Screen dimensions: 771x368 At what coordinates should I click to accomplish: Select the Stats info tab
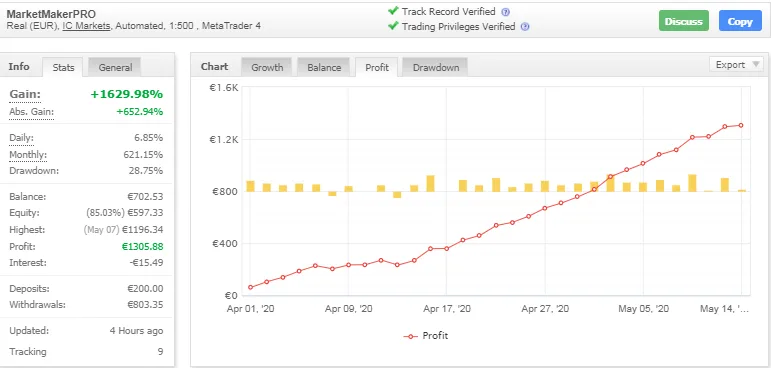63,67
